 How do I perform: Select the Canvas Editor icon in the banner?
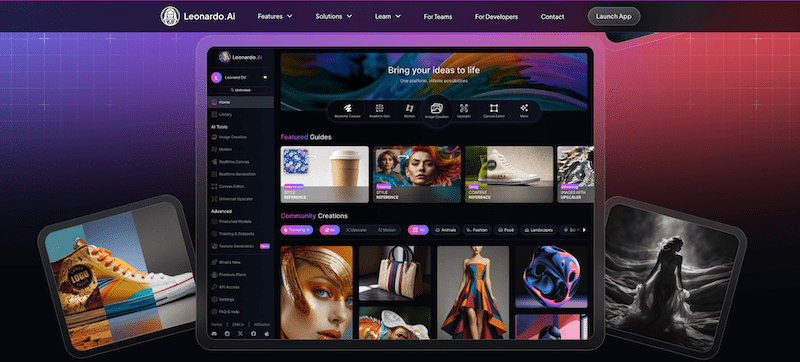tap(493, 108)
